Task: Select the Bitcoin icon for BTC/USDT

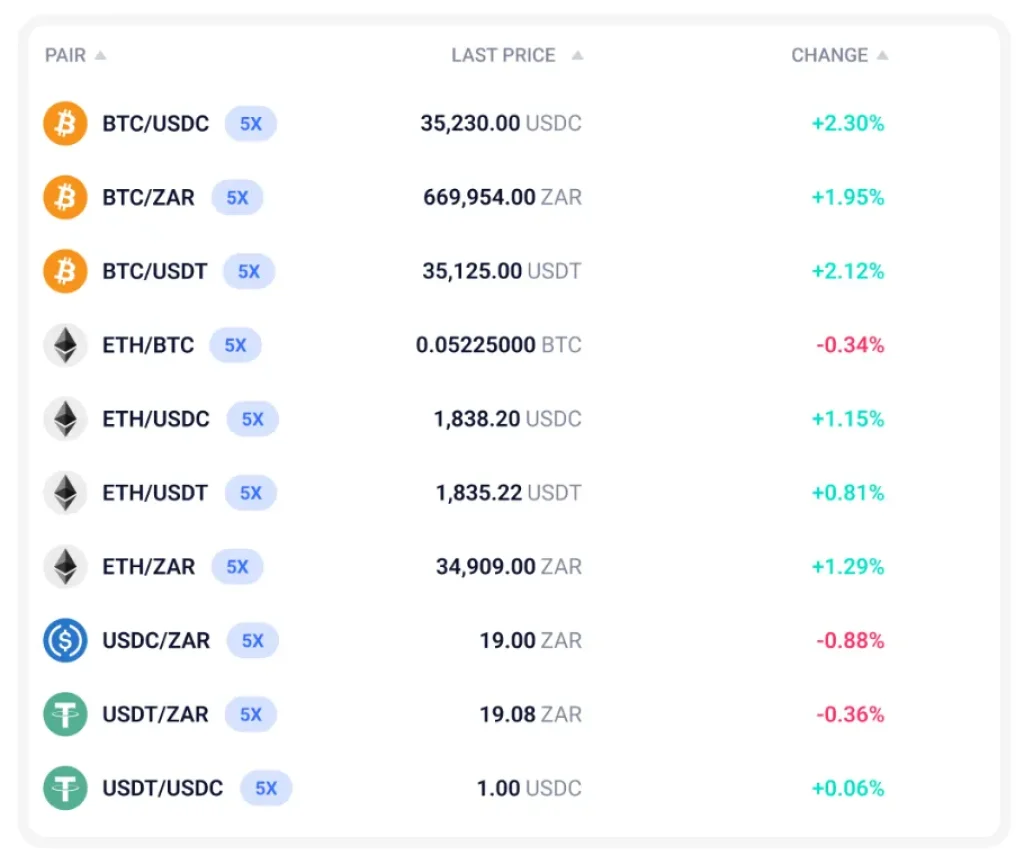Action: click(x=65, y=271)
